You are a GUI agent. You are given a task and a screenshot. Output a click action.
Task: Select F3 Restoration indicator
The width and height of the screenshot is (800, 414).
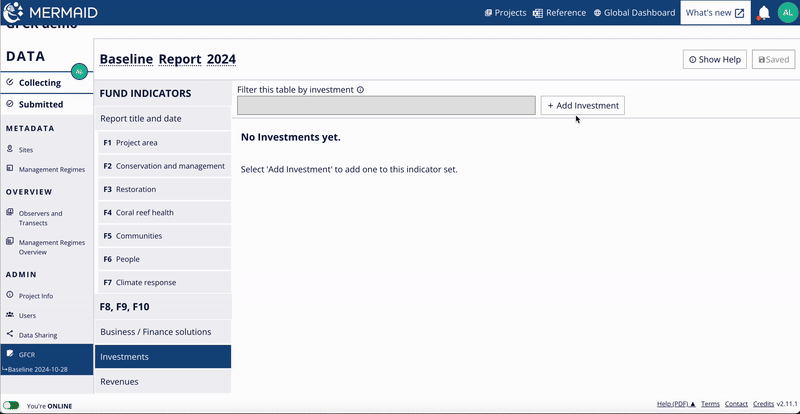[164, 189]
